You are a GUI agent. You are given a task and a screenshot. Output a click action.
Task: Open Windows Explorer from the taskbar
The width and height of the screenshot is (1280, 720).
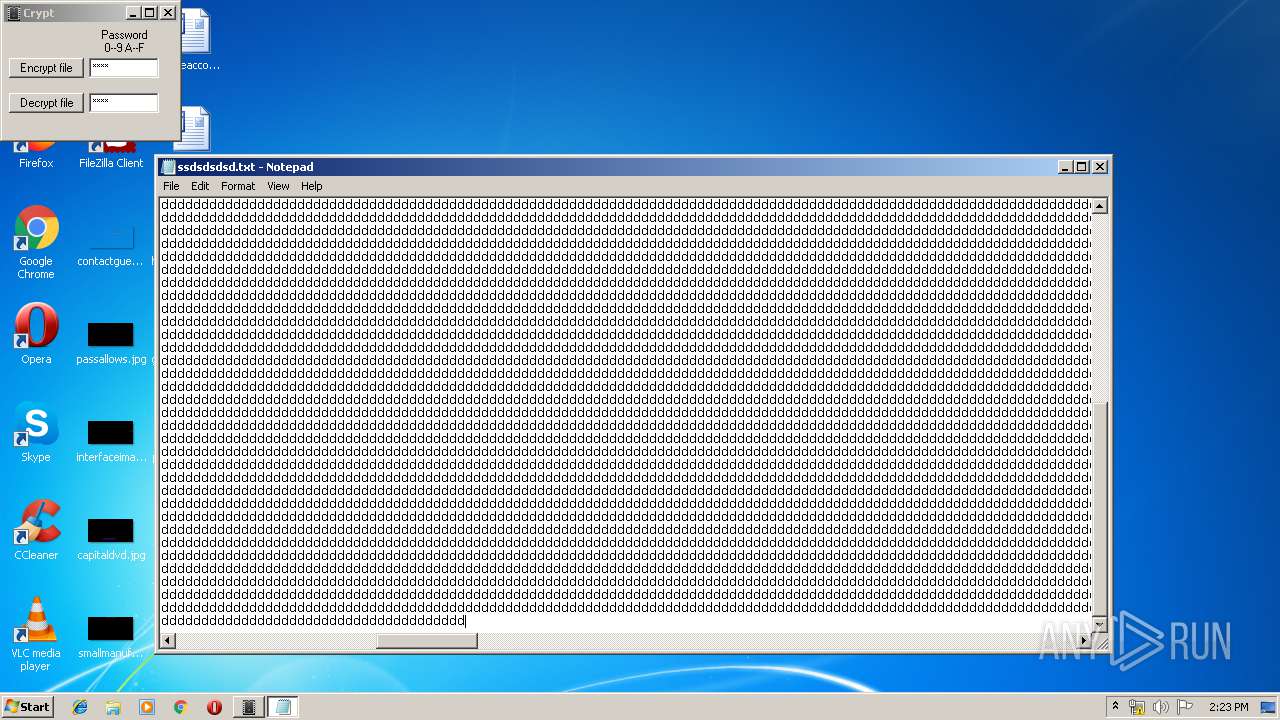[113, 707]
